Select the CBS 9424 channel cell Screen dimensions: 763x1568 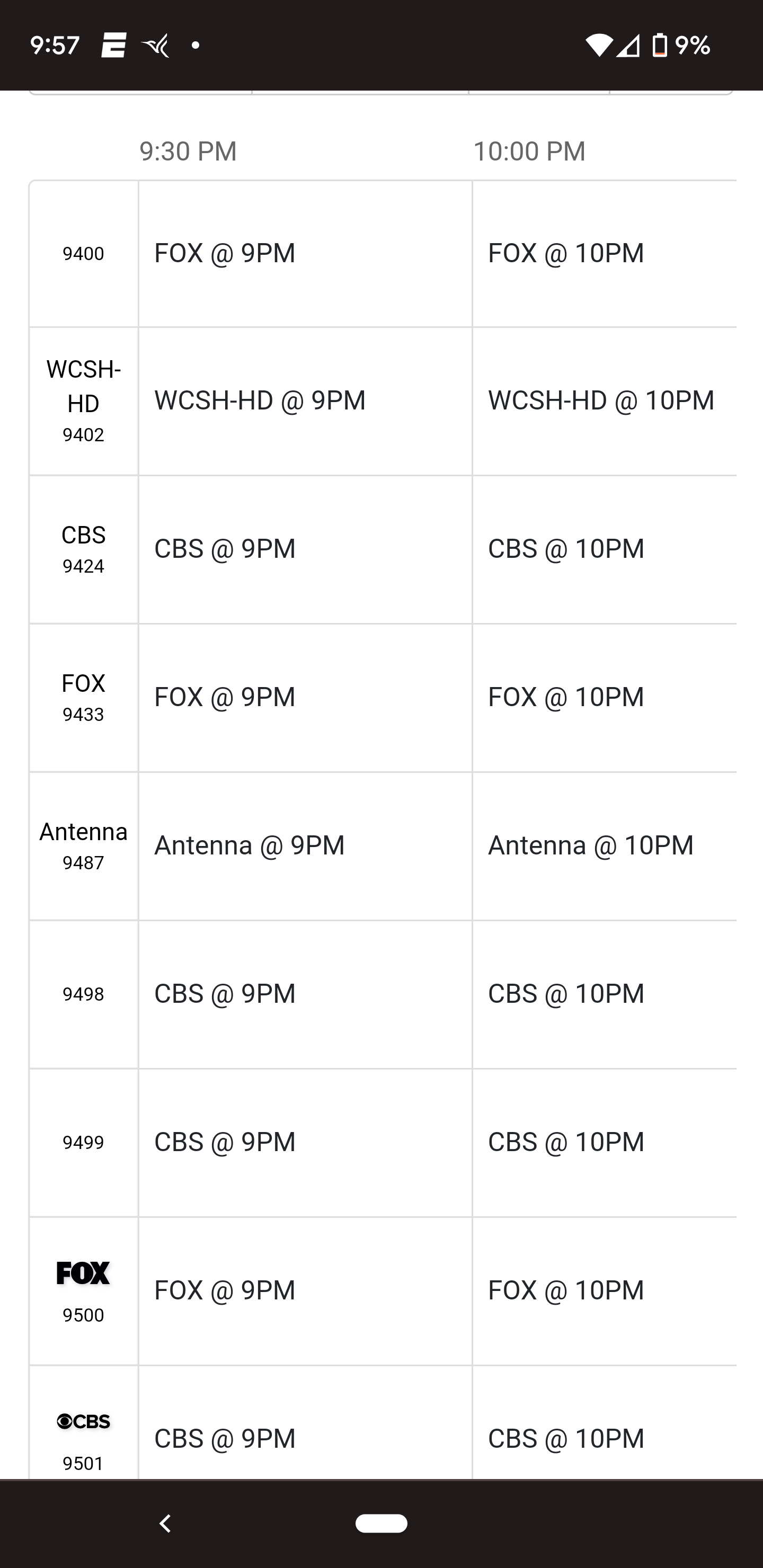83,549
